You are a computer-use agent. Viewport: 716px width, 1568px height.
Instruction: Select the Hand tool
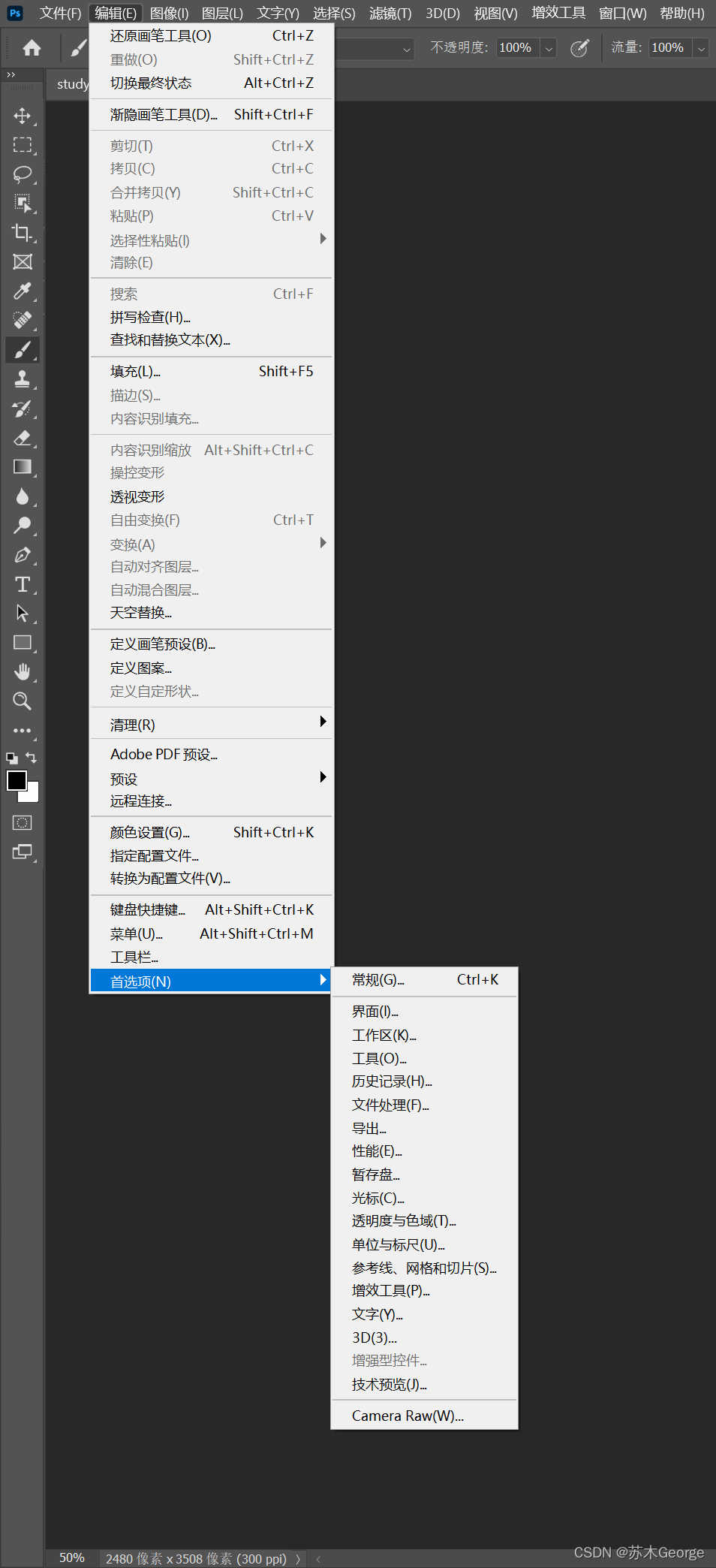(x=23, y=672)
